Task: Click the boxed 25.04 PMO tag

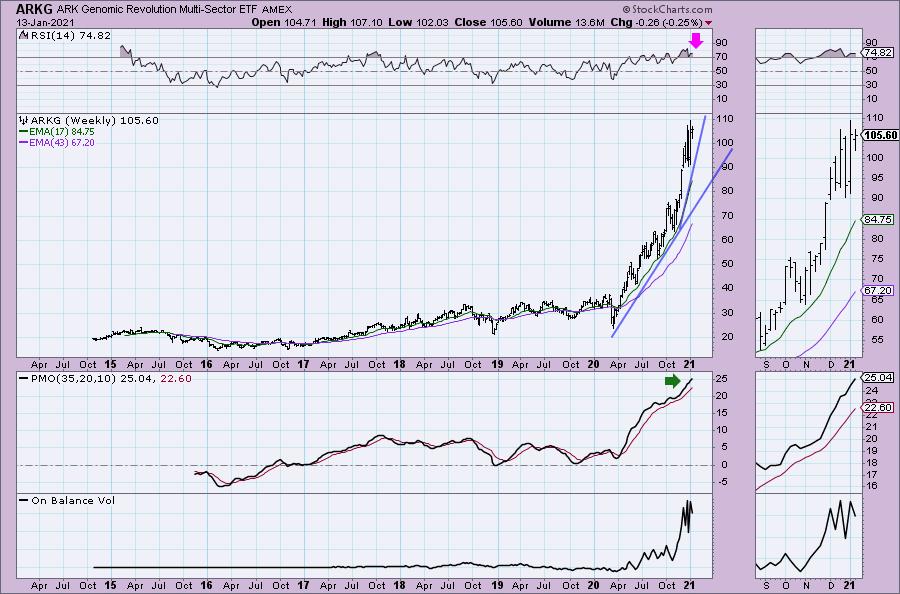Action: pos(878,378)
